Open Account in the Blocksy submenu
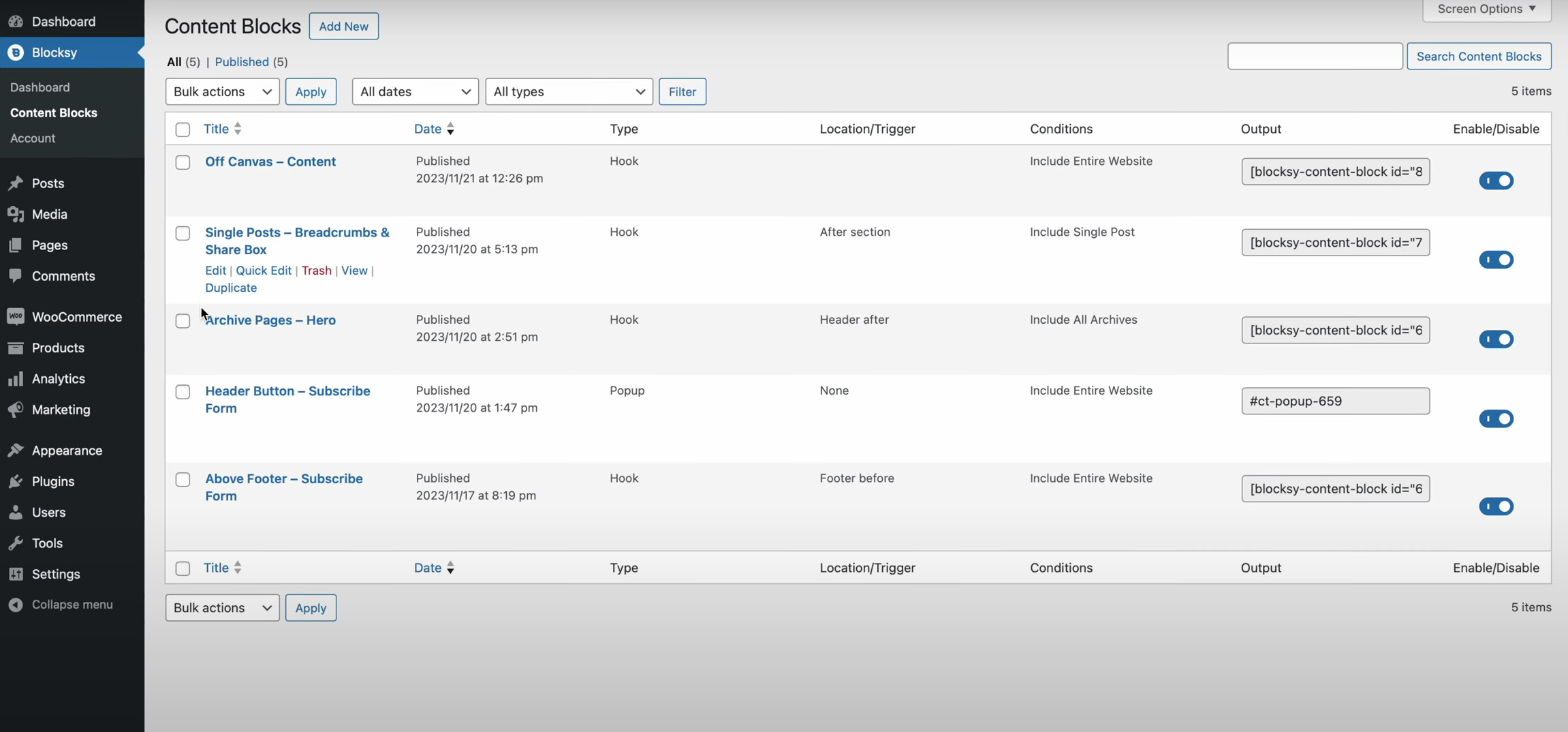This screenshot has width=1568, height=732. click(x=33, y=138)
